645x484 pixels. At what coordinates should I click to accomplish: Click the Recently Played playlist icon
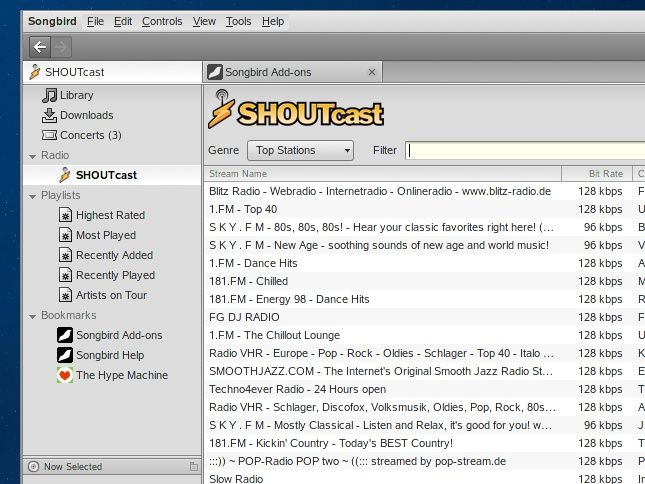(x=65, y=275)
